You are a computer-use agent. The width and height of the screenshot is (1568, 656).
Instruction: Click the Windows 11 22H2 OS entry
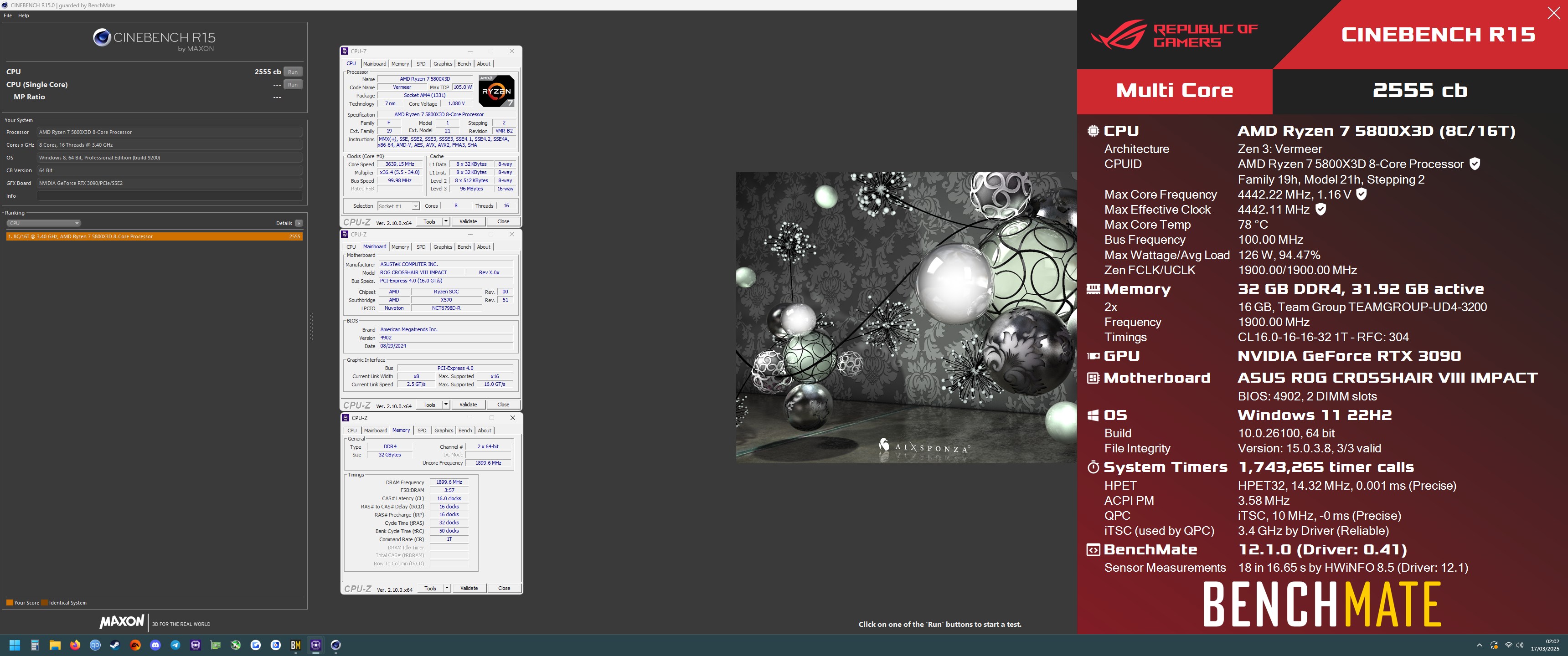(x=1315, y=415)
